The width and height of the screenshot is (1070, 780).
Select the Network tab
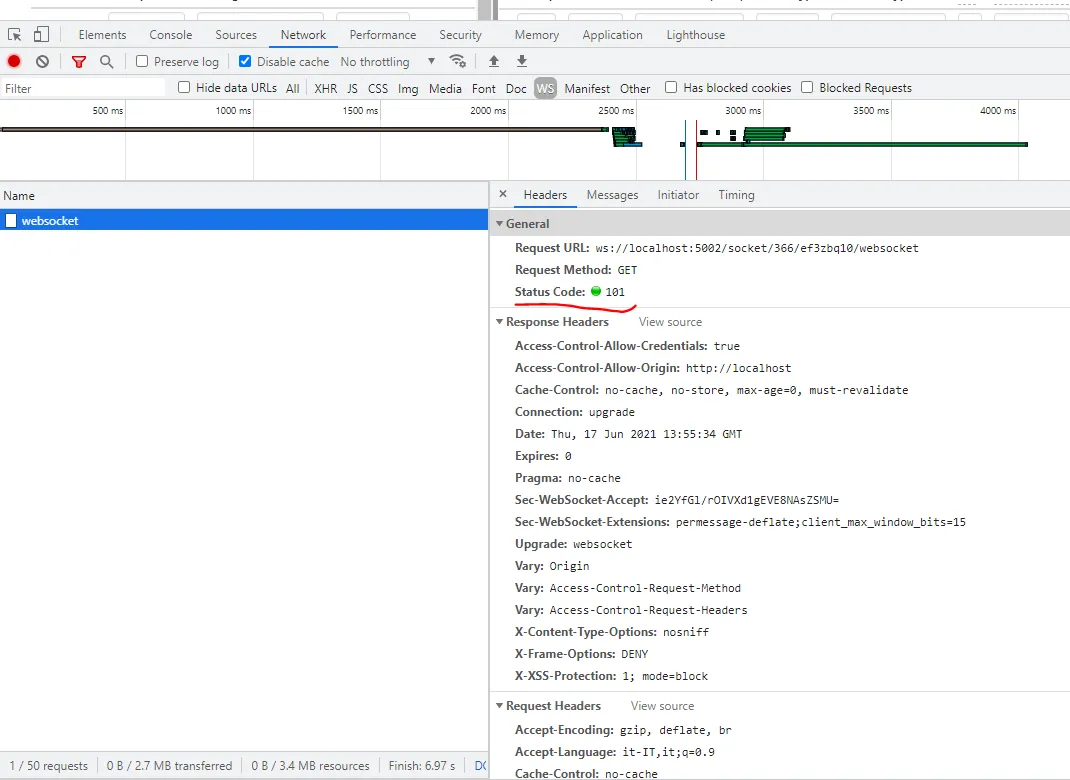click(x=304, y=35)
